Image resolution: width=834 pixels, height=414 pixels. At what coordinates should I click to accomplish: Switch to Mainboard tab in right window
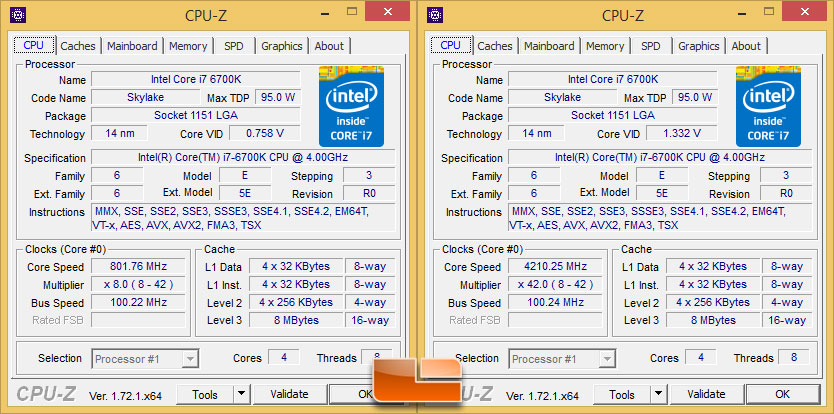point(549,46)
